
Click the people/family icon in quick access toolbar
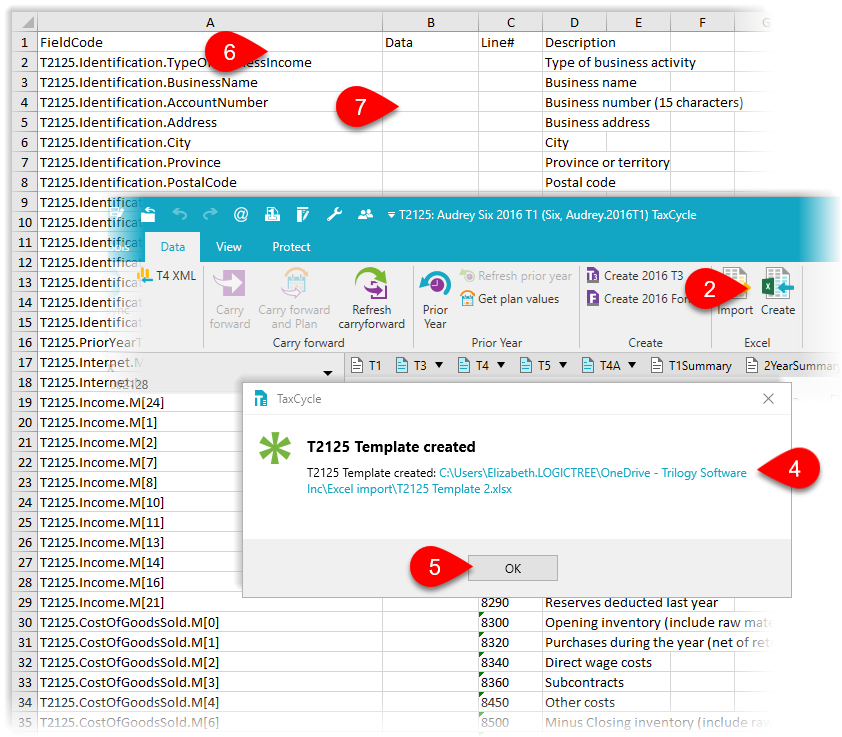(x=365, y=215)
